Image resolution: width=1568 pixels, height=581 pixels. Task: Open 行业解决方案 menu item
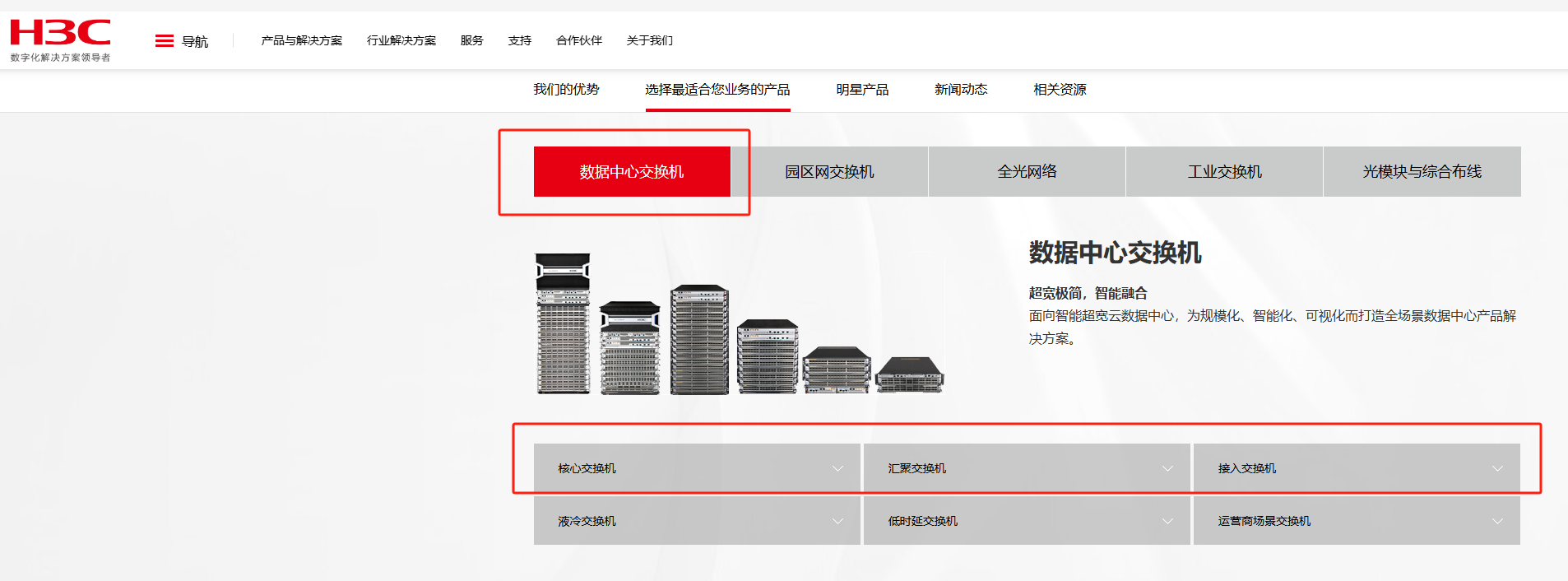401,40
